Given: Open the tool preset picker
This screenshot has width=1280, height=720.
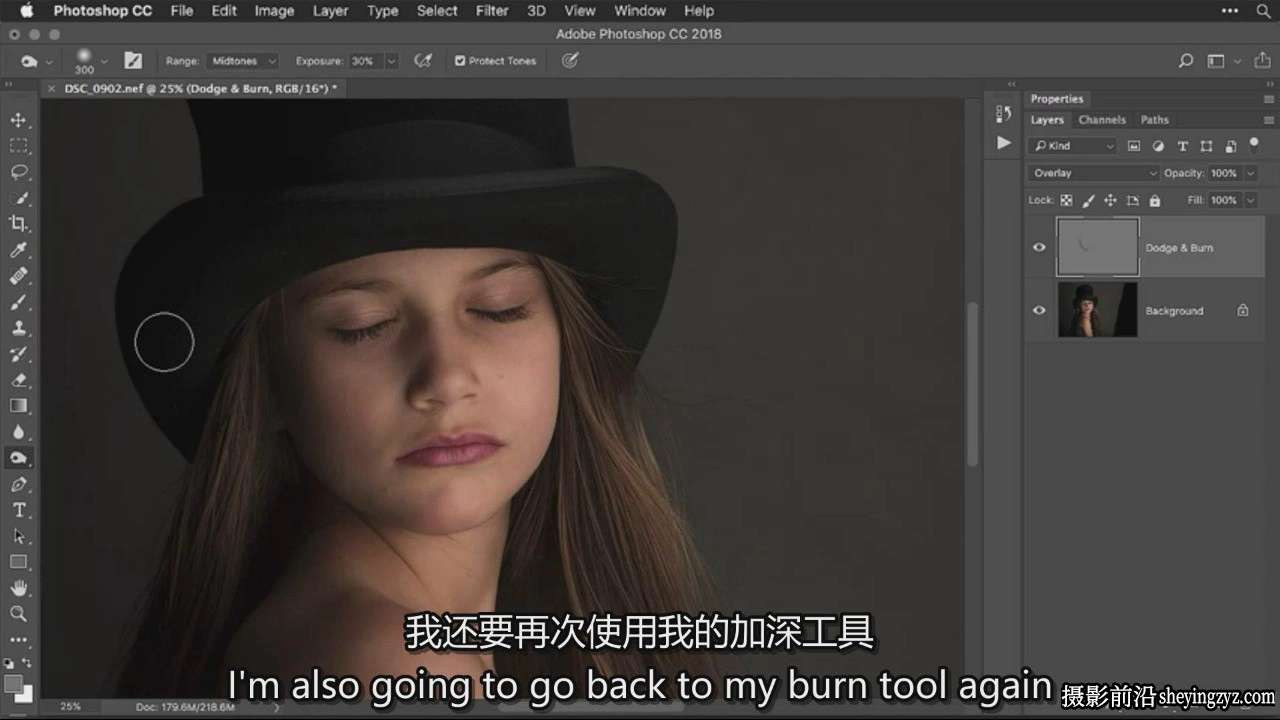Looking at the screenshot, I should pos(35,61).
